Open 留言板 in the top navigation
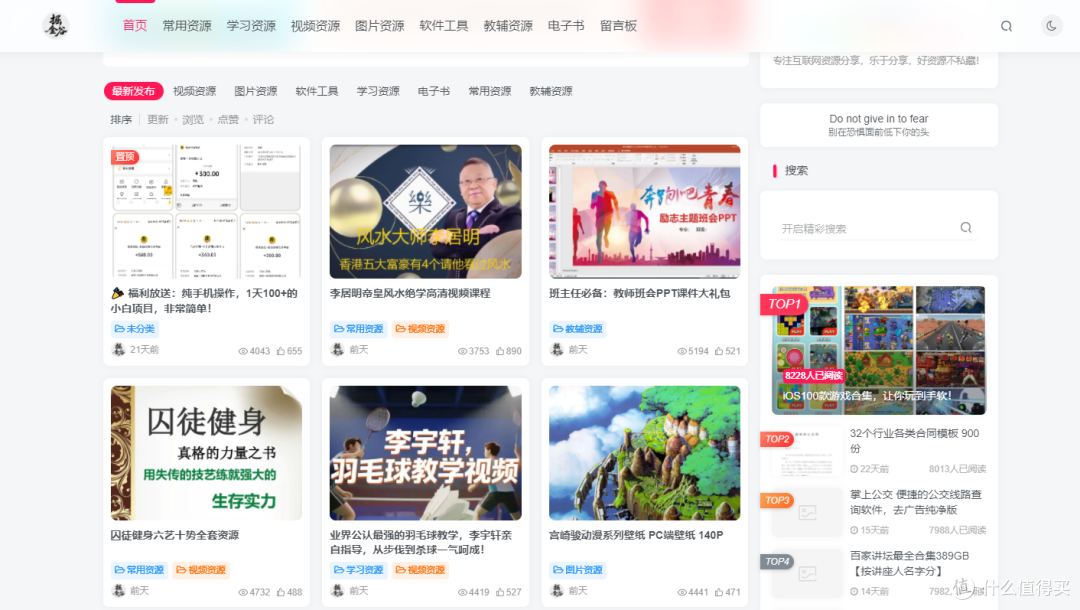 coord(619,26)
